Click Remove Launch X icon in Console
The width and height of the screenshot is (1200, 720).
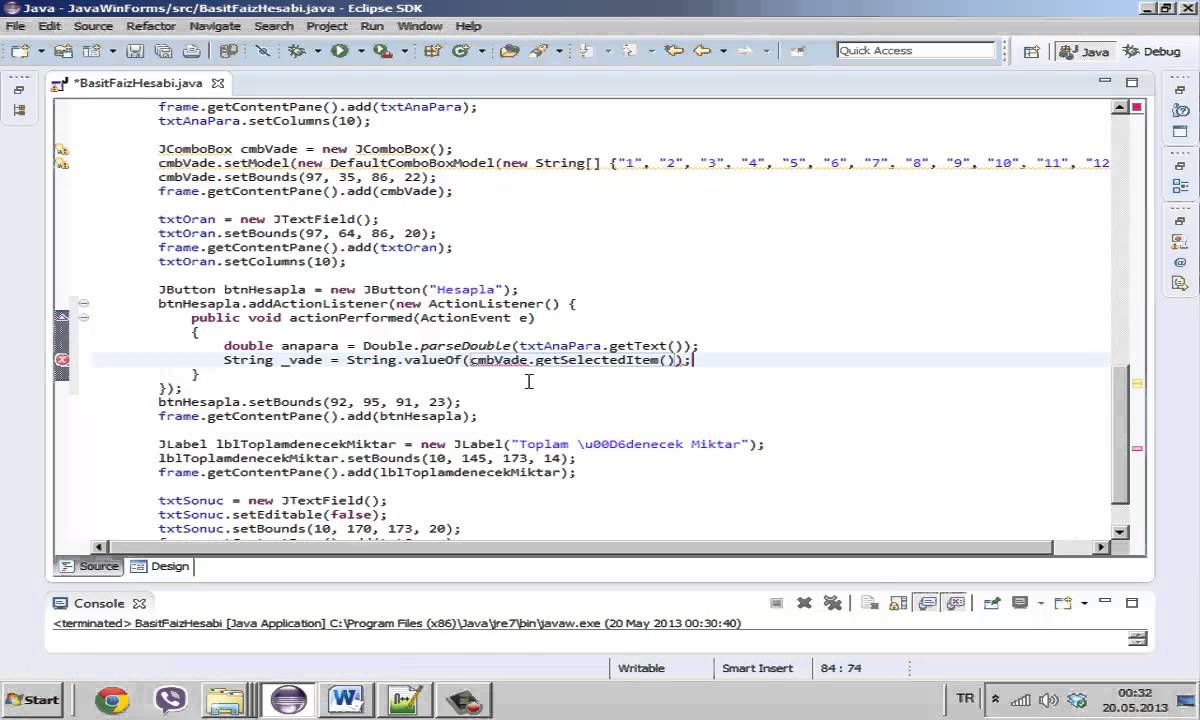(x=804, y=603)
